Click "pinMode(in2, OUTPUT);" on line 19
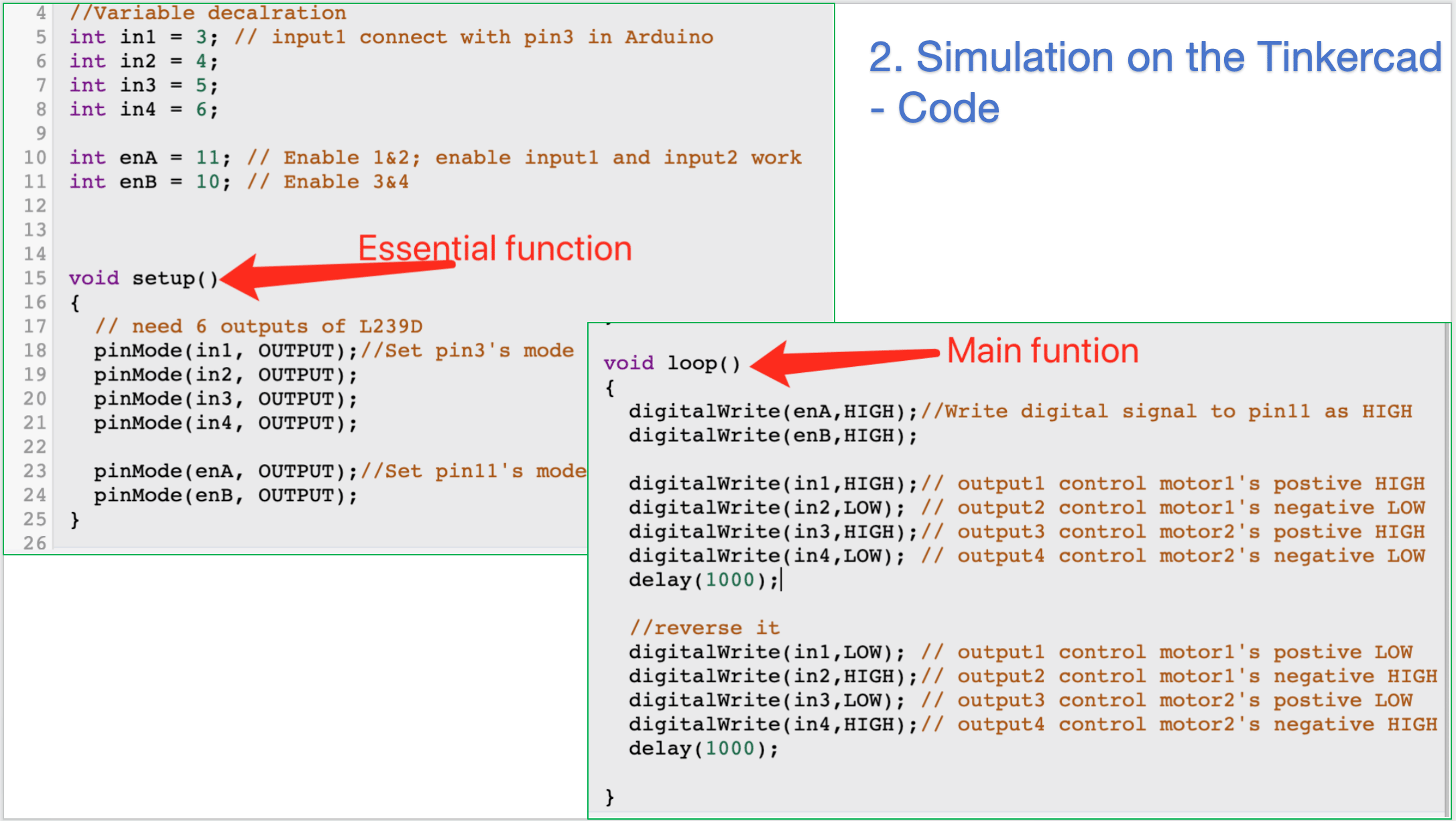1456x821 pixels. point(226,375)
